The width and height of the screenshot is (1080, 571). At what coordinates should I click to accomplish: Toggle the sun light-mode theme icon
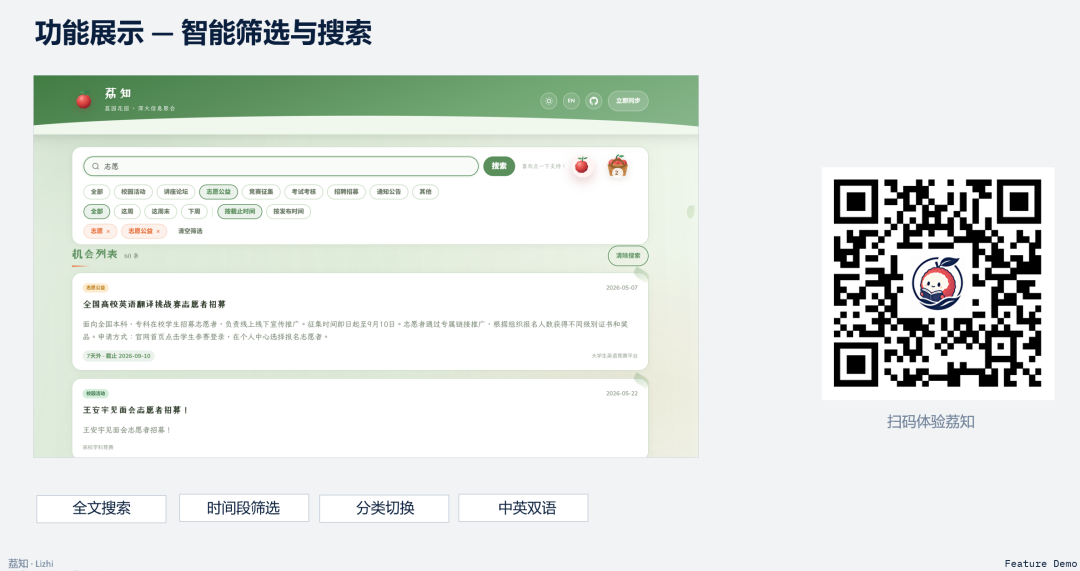[x=549, y=101]
